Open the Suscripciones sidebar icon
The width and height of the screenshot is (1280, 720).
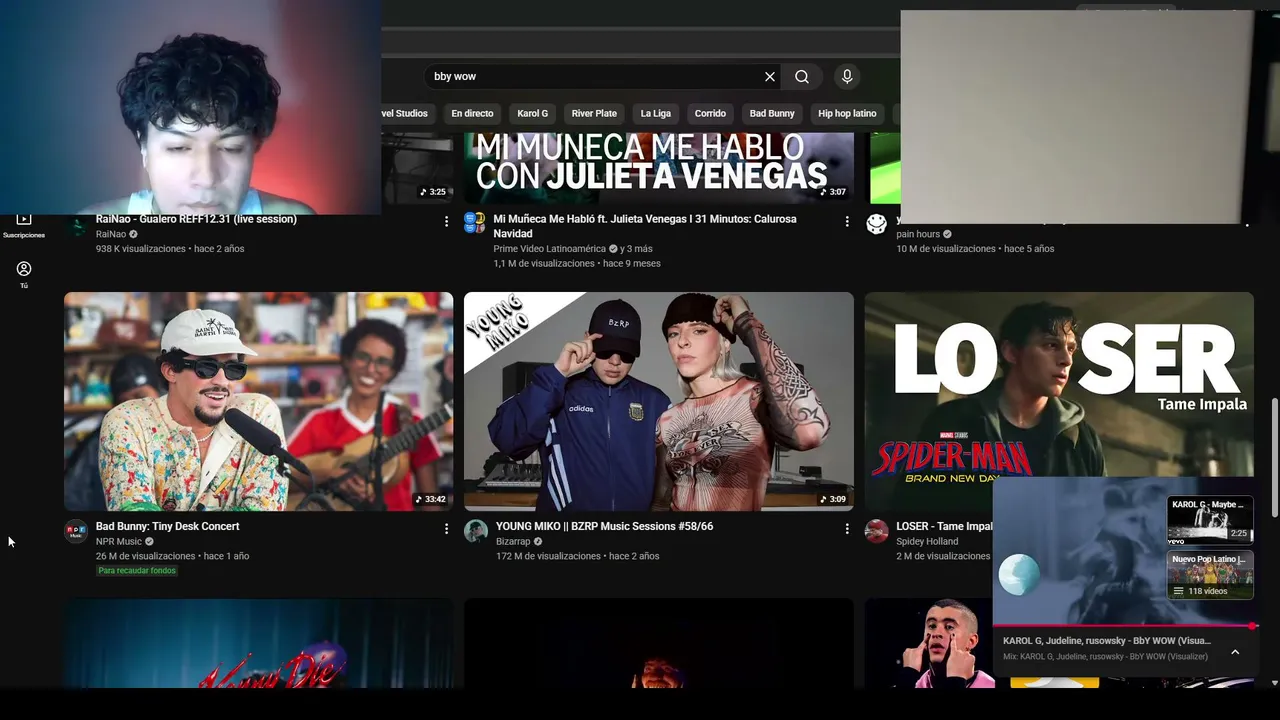point(24,225)
